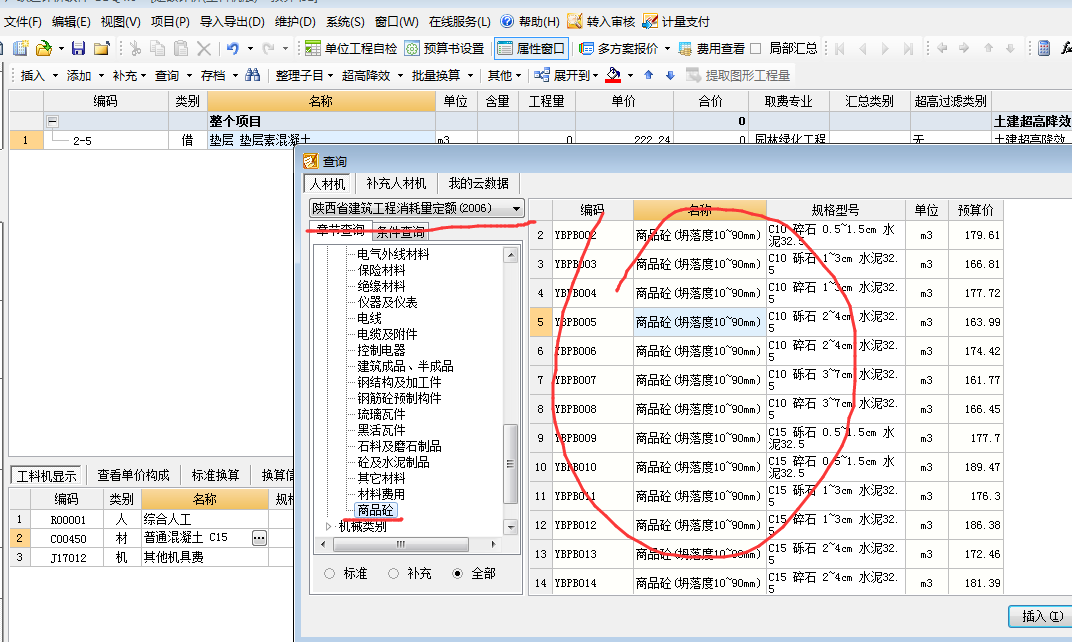The image size is (1072, 642).
Task: Select 商品砼 in the tree
Action: point(375,510)
